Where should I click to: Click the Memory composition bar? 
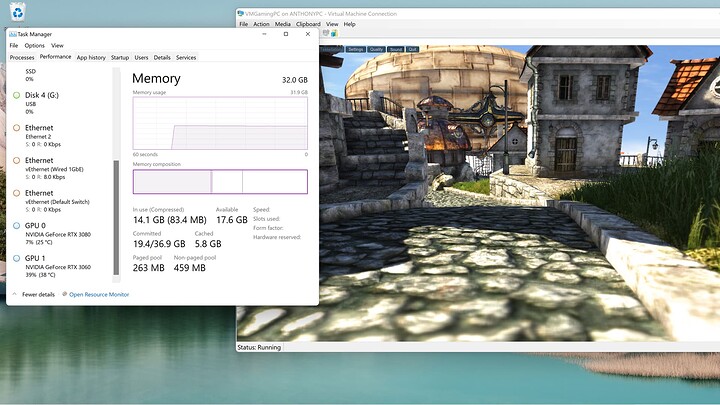click(x=220, y=182)
